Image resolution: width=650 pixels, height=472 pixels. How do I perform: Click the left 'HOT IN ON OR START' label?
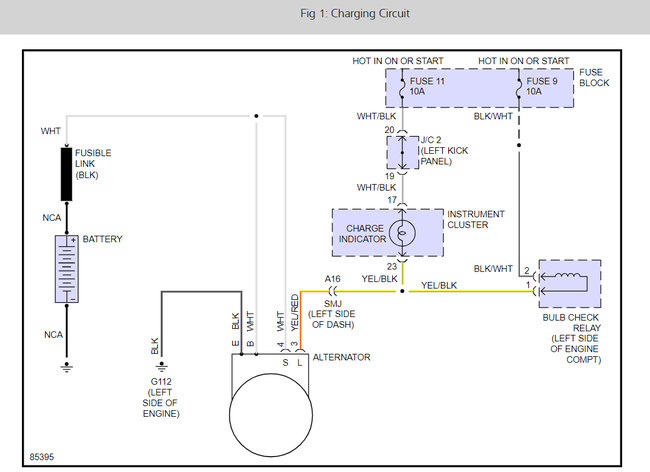pyautogui.click(x=398, y=61)
